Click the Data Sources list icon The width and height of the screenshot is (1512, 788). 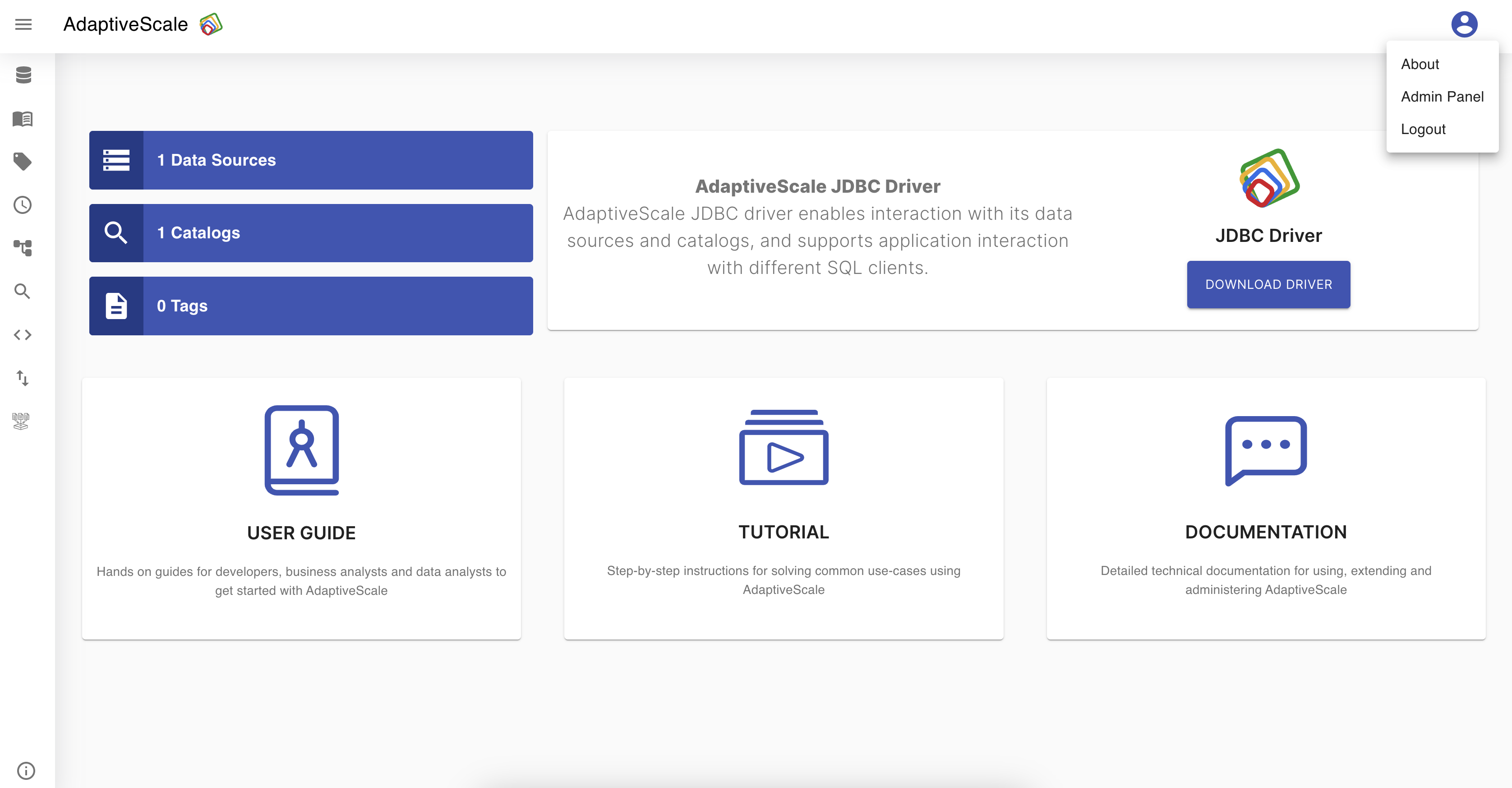(116, 160)
